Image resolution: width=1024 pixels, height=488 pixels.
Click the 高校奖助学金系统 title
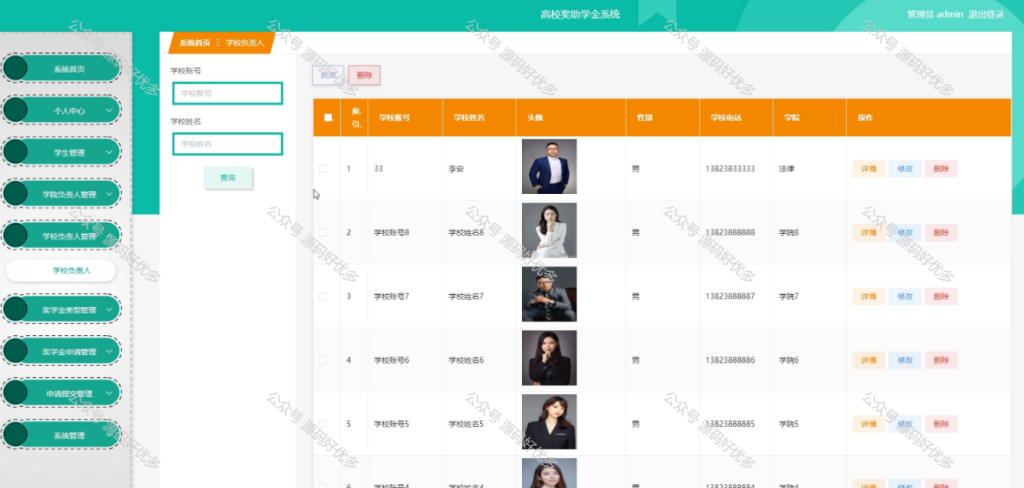pyautogui.click(x=581, y=14)
